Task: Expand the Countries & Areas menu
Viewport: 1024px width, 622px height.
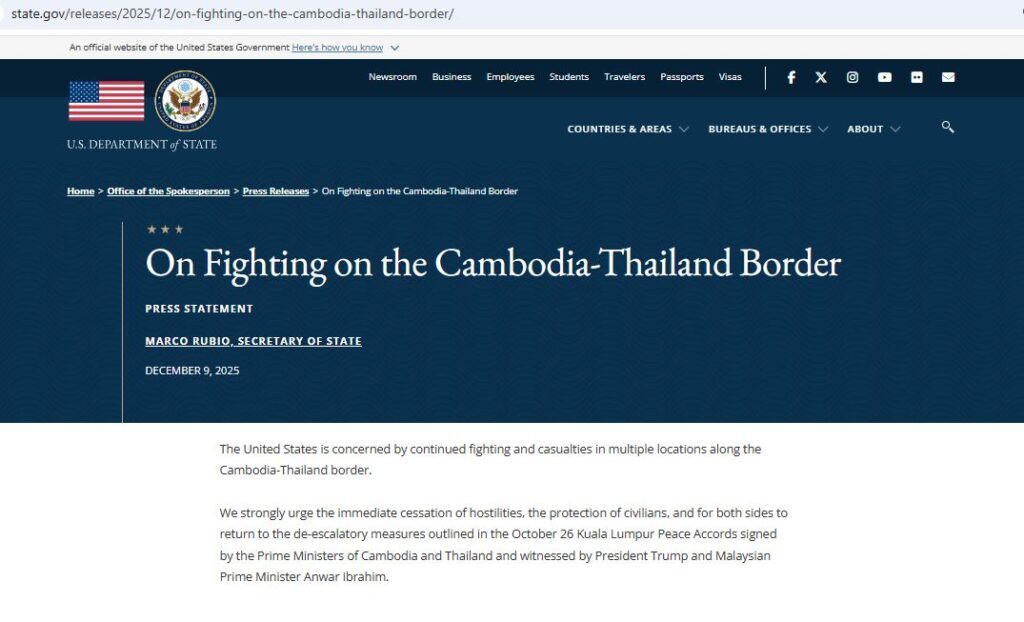Action: [627, 129]
